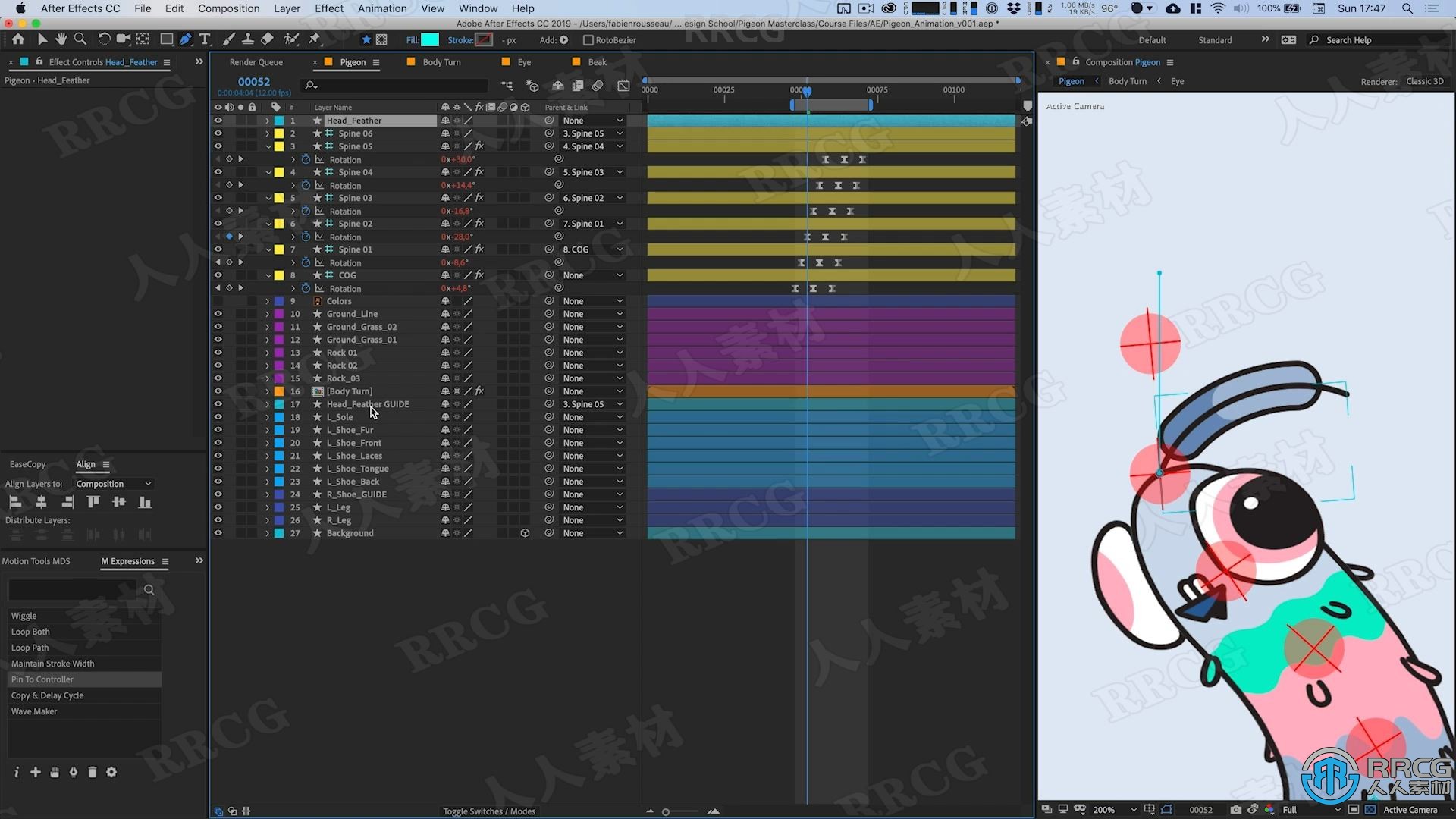Switch to the Body Turn timeline tab
Screen dimensions: 1456x819
[441, 62]
